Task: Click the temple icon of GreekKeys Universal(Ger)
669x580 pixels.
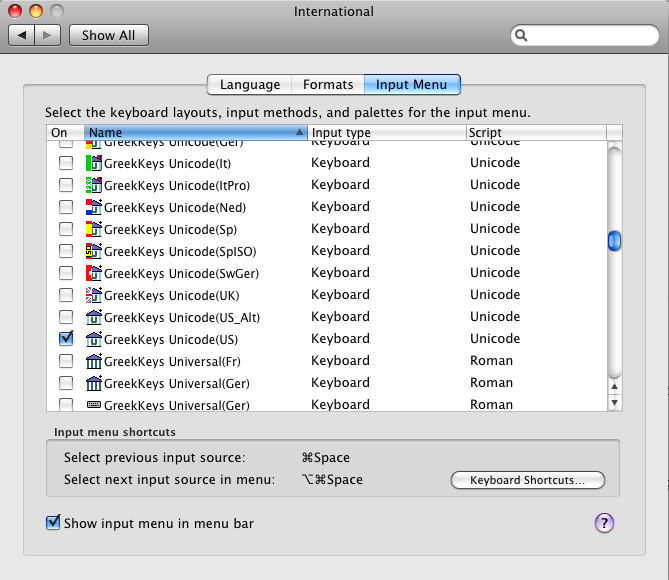Action: 94,383
